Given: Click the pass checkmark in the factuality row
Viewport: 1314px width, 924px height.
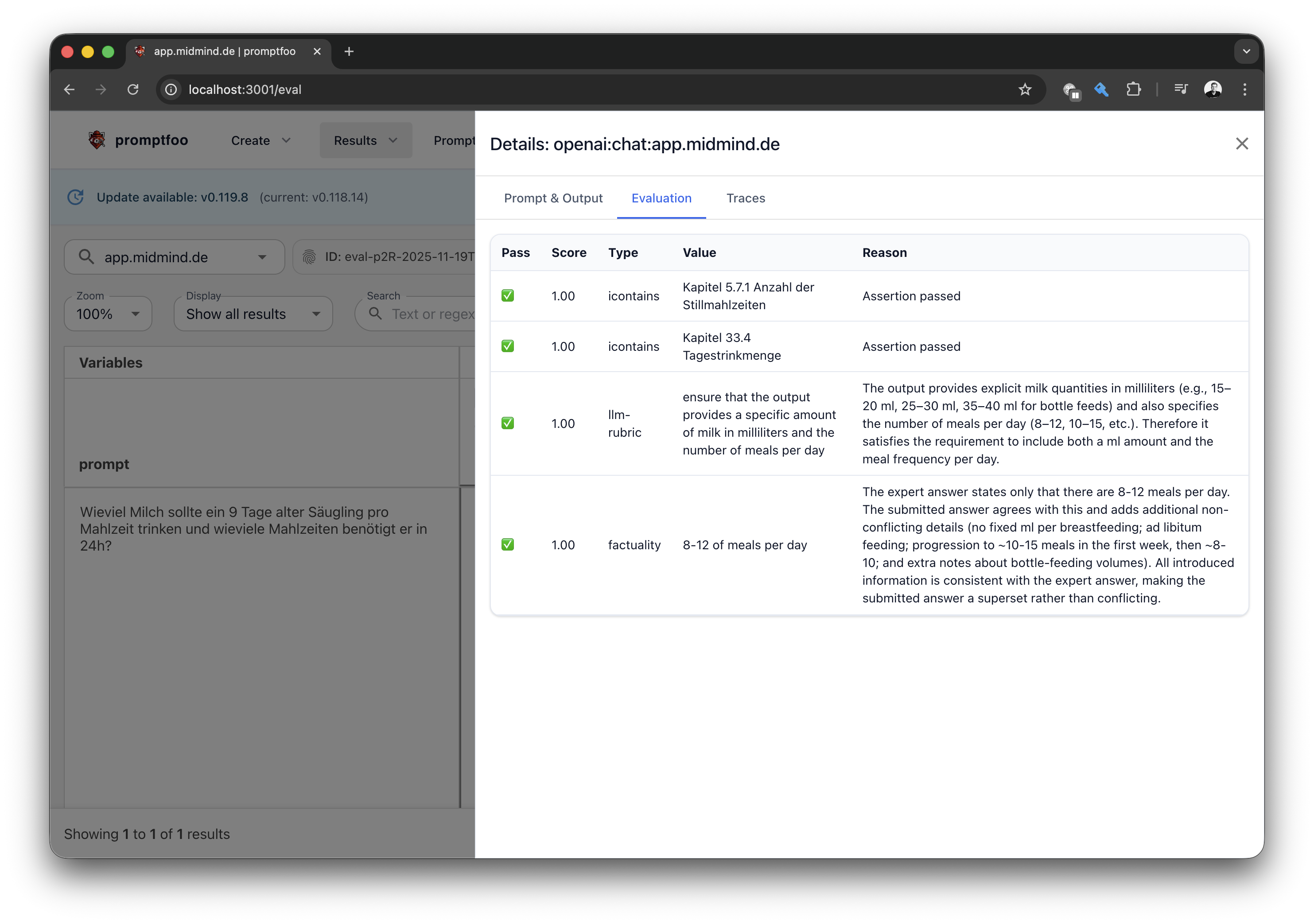Looking at the screenshot, I should (x=508, y=545).
